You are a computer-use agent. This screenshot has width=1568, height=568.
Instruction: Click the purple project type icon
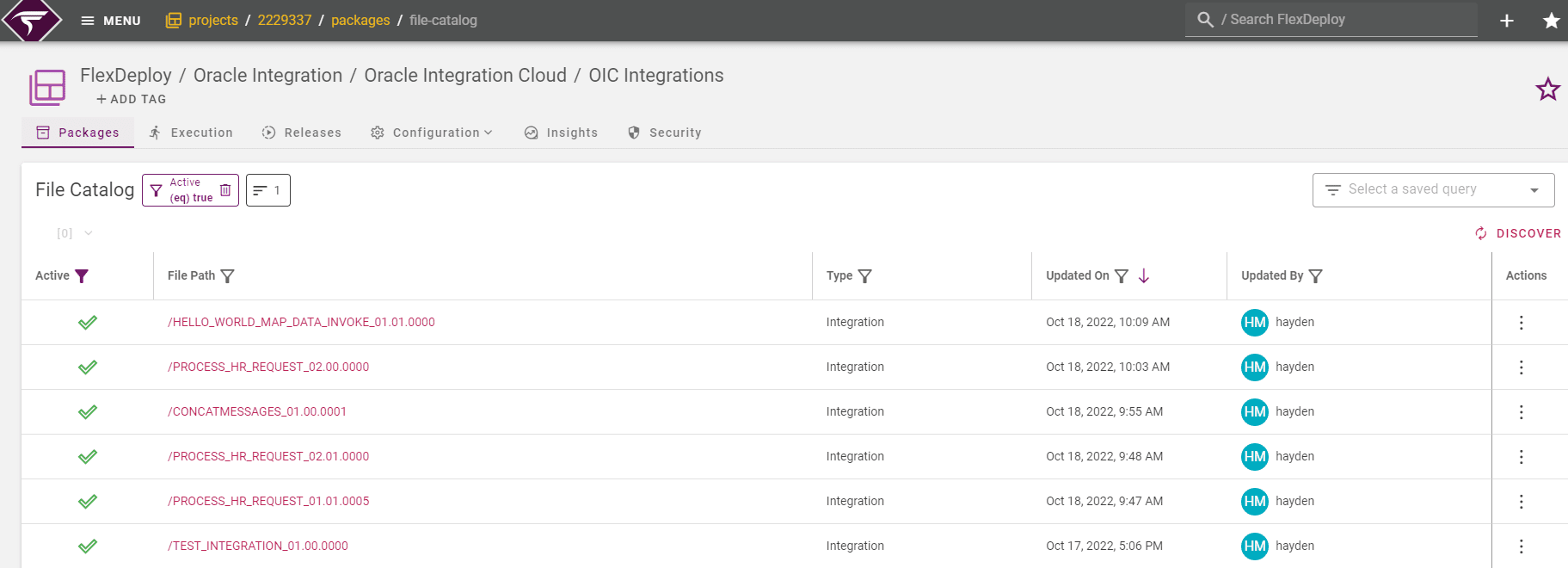click(47, 88)
